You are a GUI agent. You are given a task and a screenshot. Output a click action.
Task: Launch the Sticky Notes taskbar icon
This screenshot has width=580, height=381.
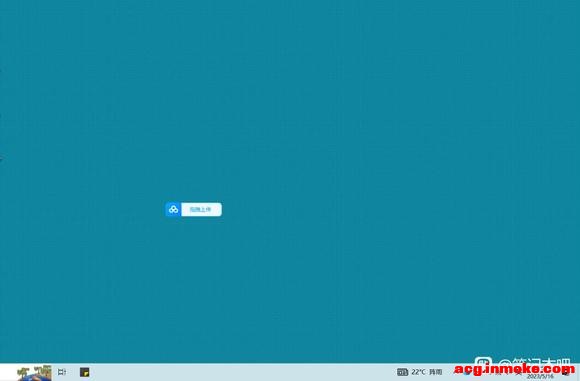point(84,372)
